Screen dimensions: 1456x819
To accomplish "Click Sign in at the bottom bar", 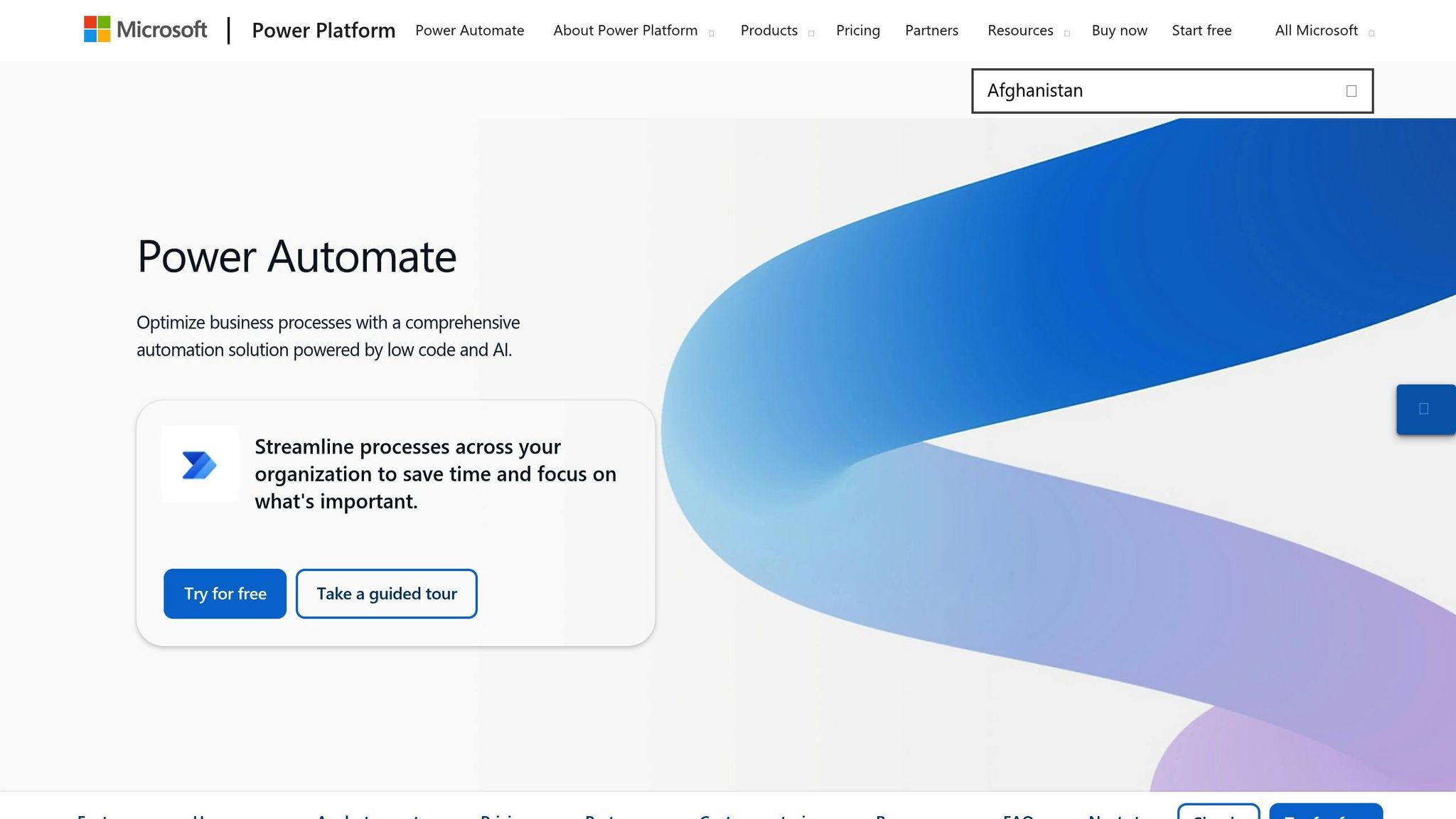I will click(1219, 815).
